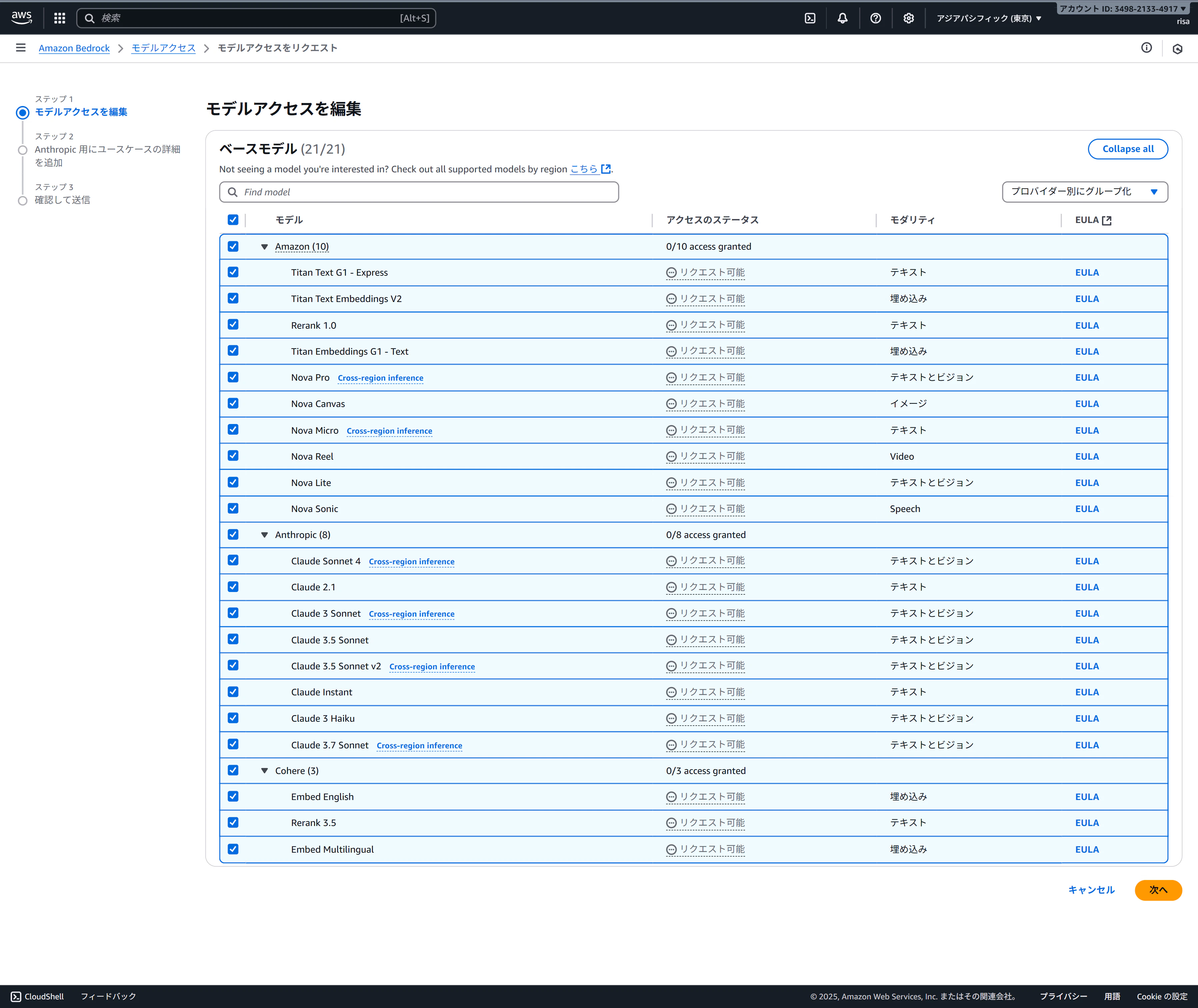The height and width of the screenshot is (1008, 1198).
Task: Uncheck the Embed Multilingual checkbox
Action: [233, 849]
